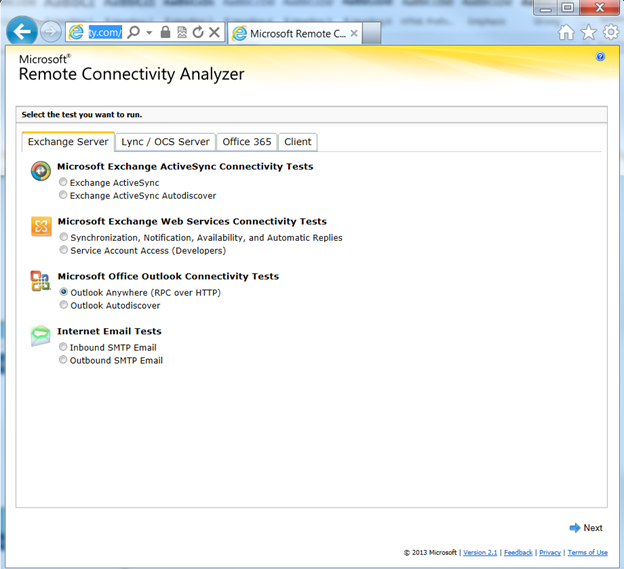Screen dimensions: 624x569
Task: Click the search magnifier icon in address bar
Action: [x=134, y=32]
